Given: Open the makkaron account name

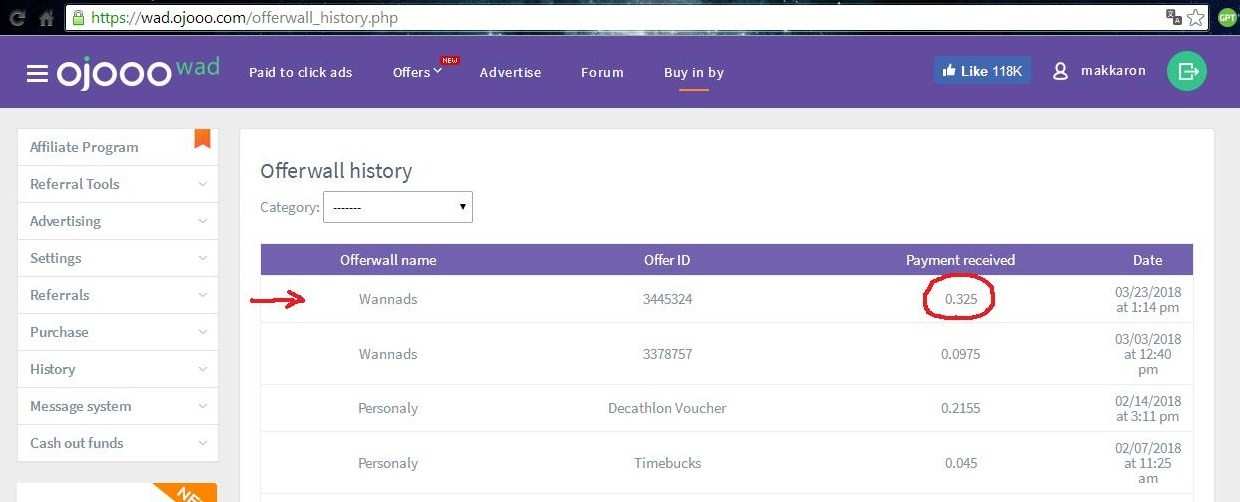Looking at the screenshot, I should tap(1113, 71).
